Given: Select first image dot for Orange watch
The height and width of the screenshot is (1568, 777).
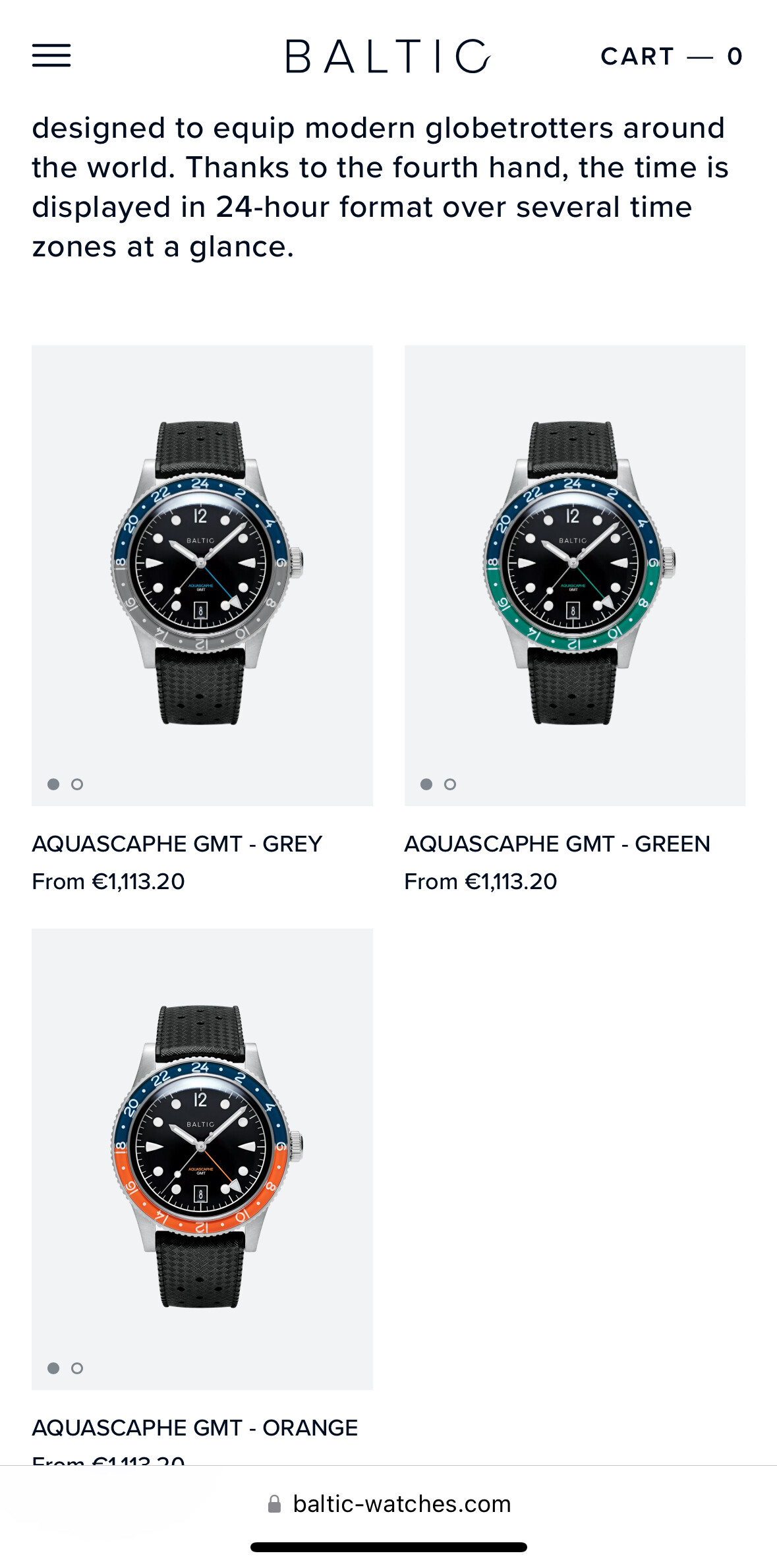Looking at the screenshot, I should point(53,1368).
